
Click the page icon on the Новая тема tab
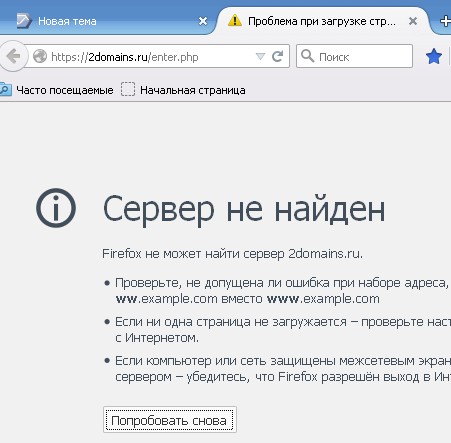tap(24, 21)
